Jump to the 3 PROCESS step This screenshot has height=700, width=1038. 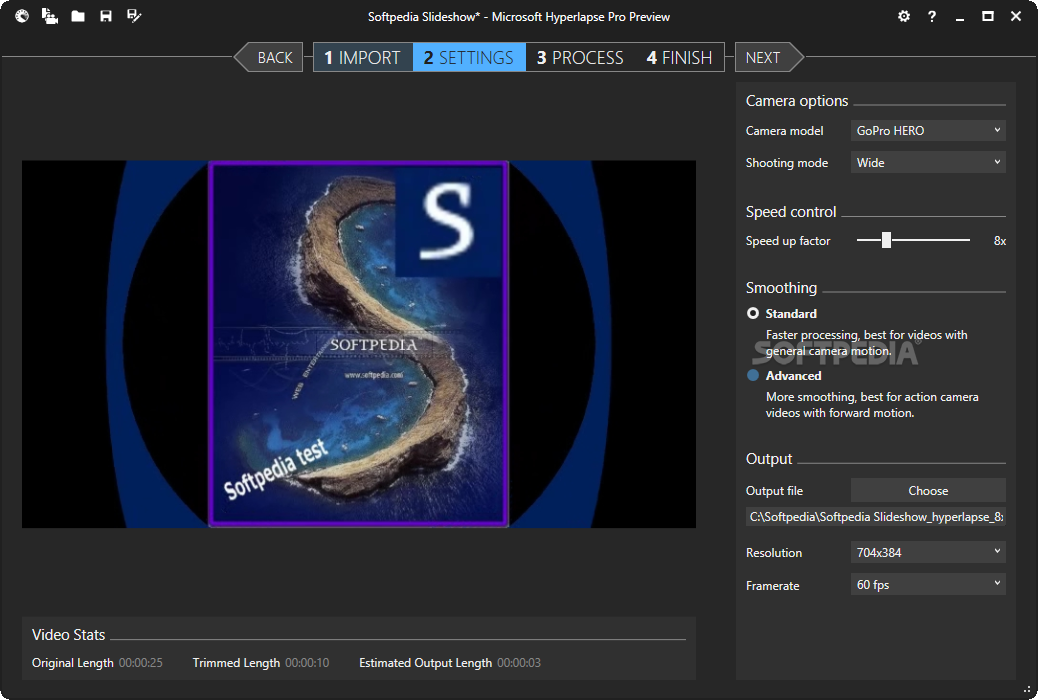tap(581, 58)
